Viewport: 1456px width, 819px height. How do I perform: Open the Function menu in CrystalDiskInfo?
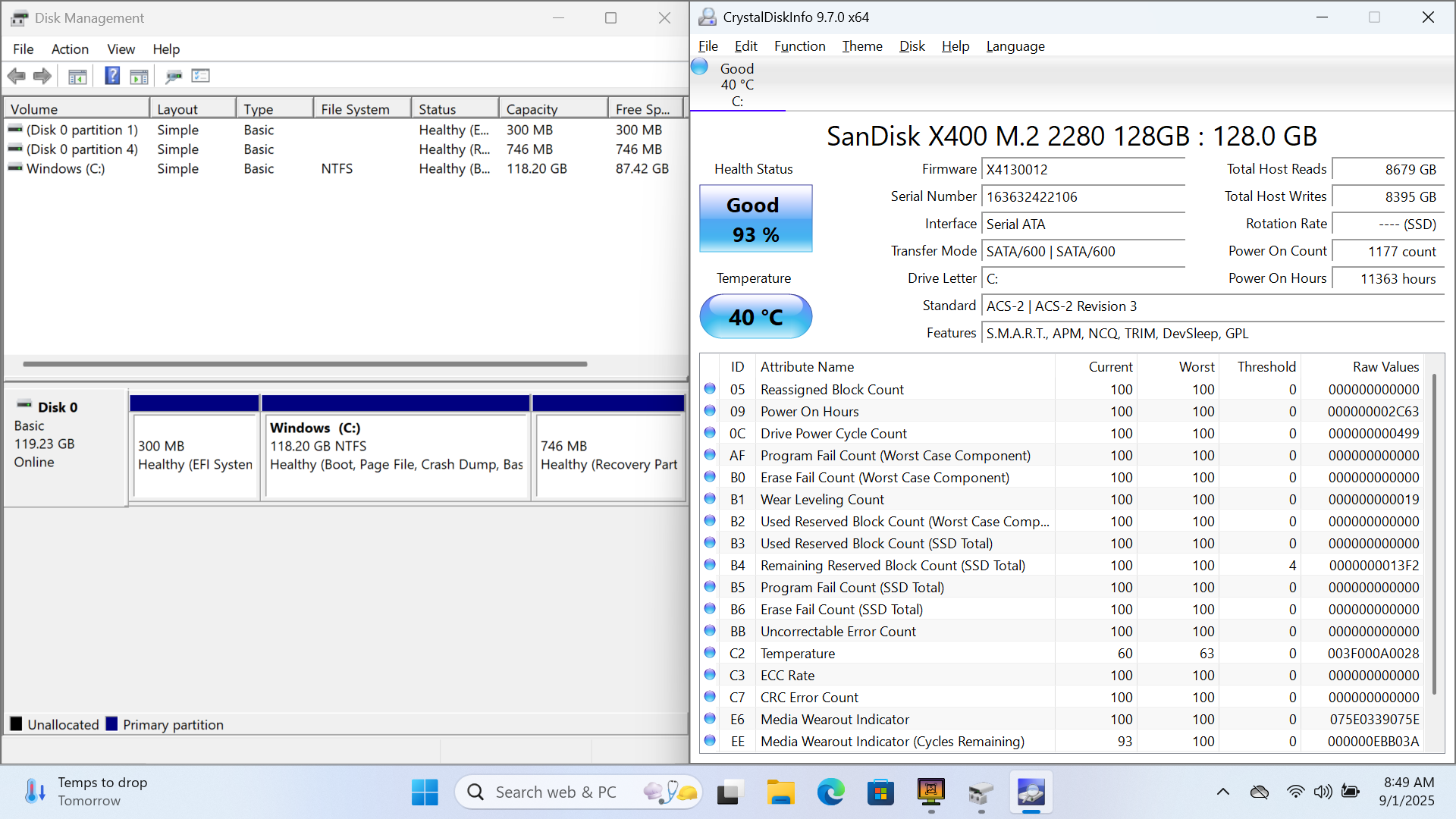pyautogui.click(x=799, y=46)
